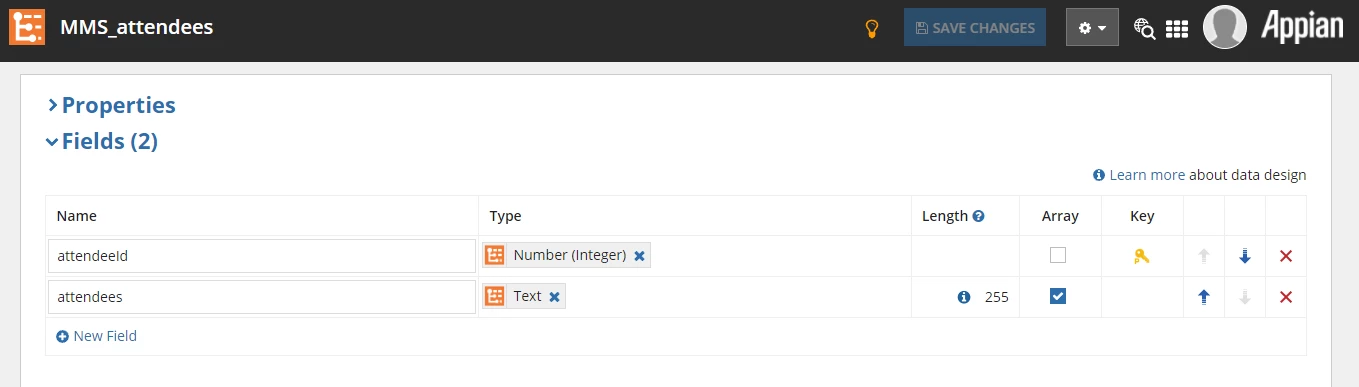Click the Length help question icon

pyautogui.click(x=979, y=216)
